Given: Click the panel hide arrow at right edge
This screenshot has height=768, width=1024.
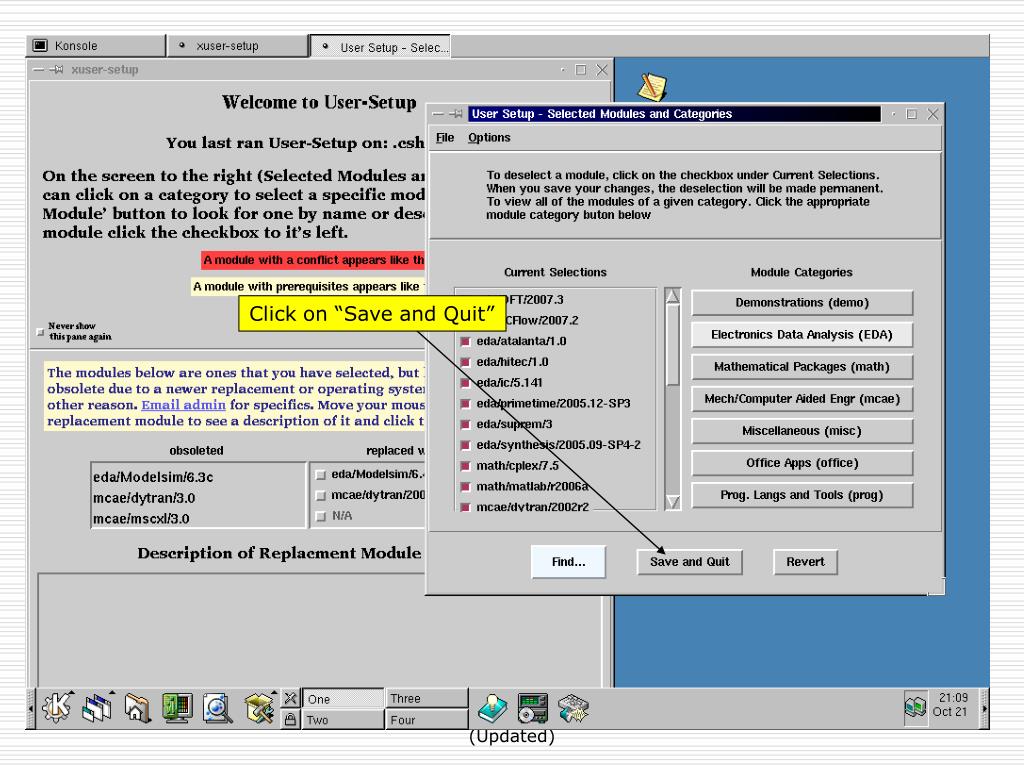Looking at the screenshot, I should 985,708.
